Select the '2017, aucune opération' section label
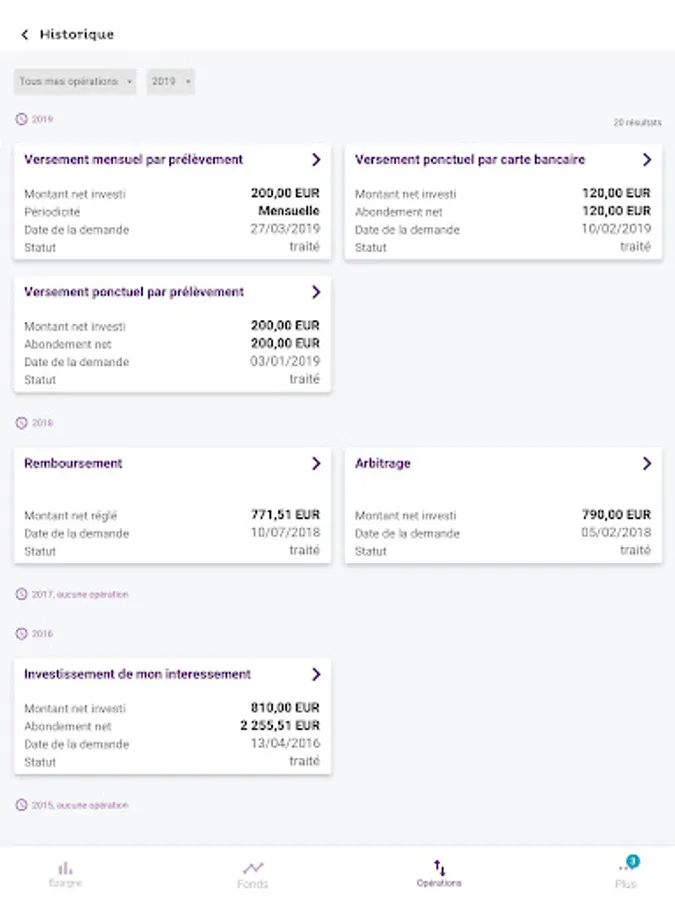675x900 pixels. point(79,594)
